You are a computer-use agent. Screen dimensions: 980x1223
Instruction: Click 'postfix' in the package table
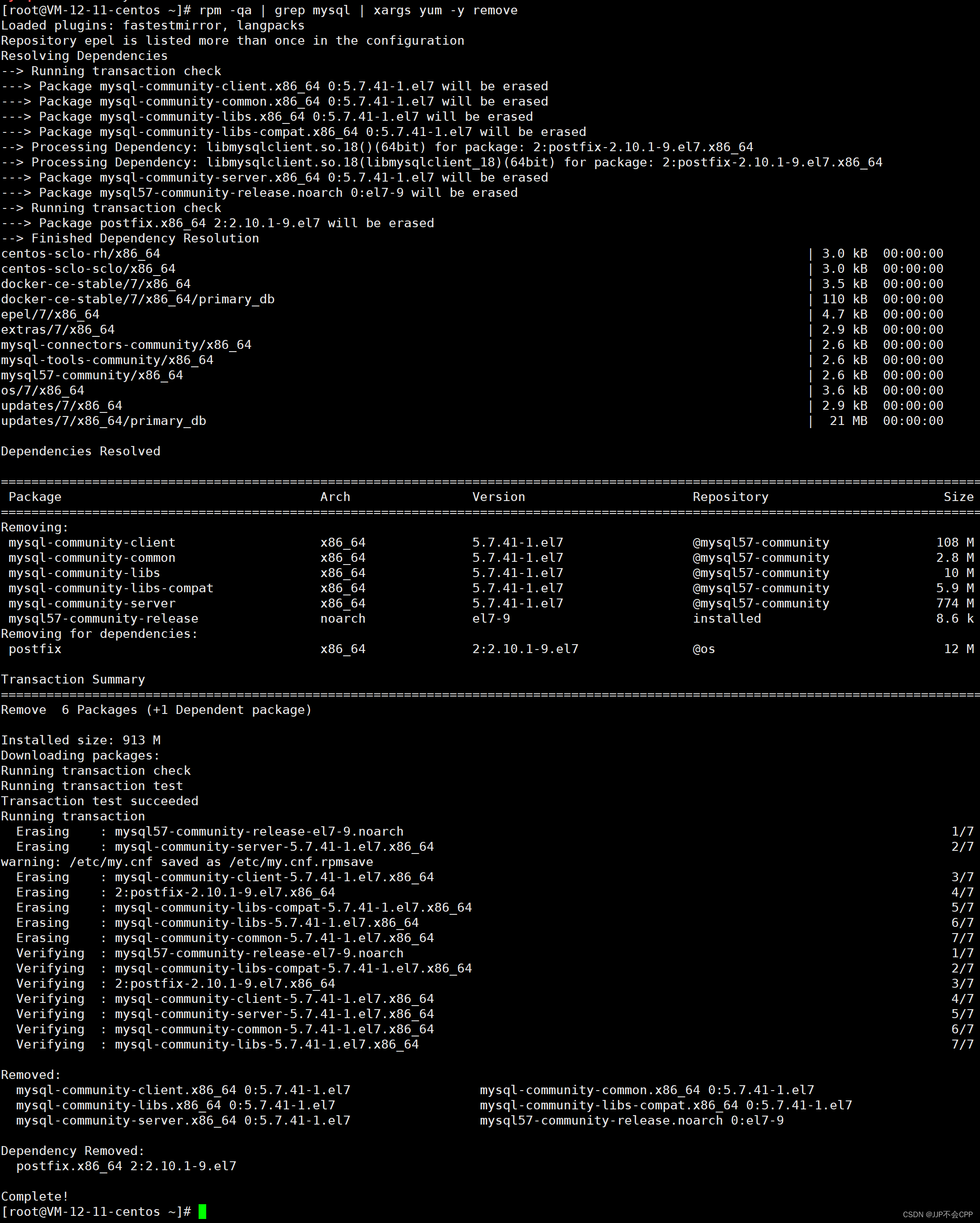[x=35, y=650]
